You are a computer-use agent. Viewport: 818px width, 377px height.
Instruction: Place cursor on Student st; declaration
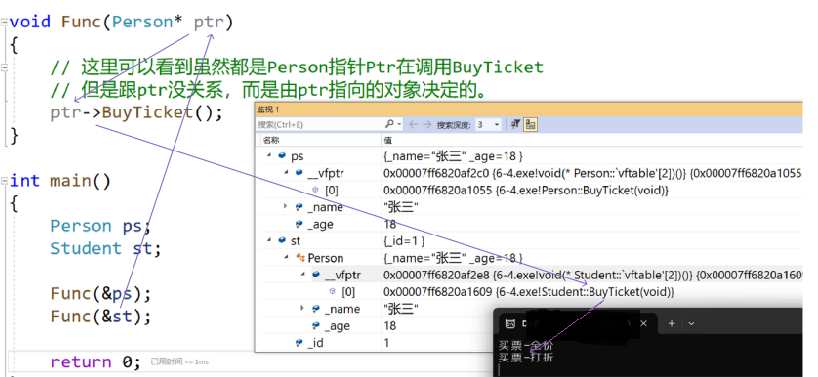[x=106, y=248]
